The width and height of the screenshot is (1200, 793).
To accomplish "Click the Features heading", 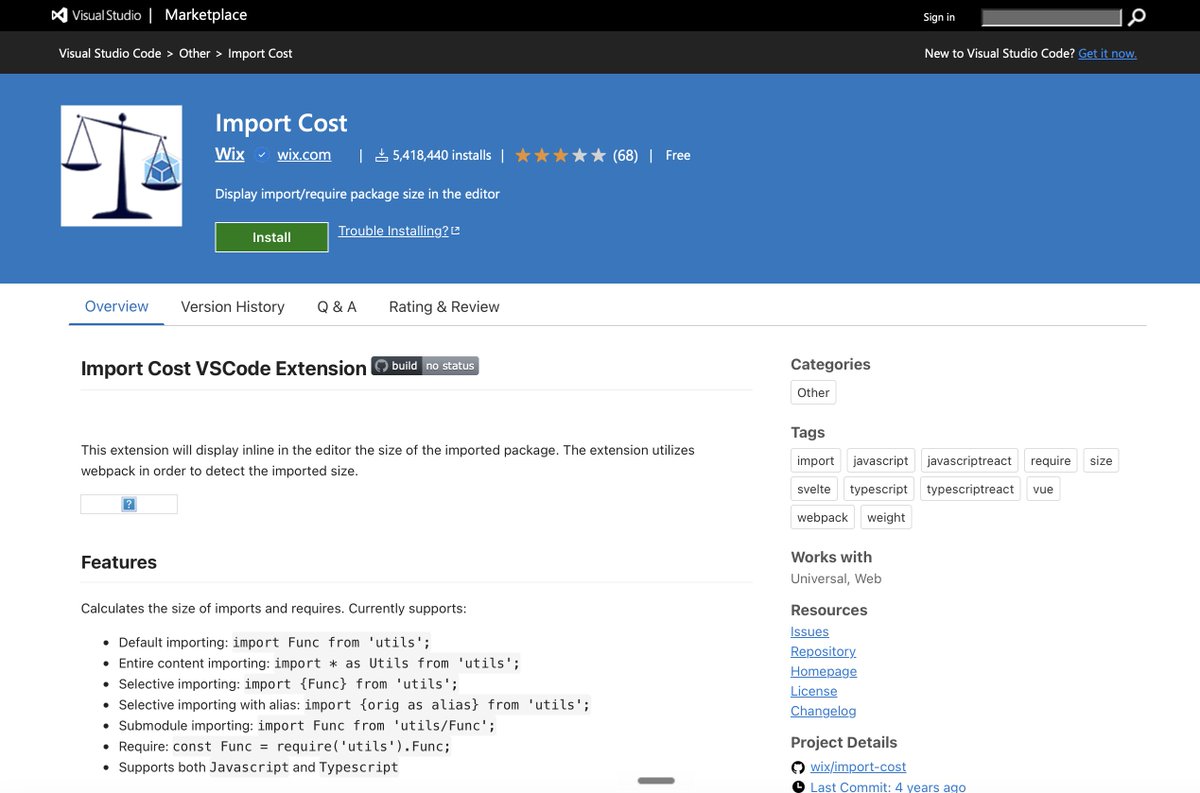I will pos(119,562).
